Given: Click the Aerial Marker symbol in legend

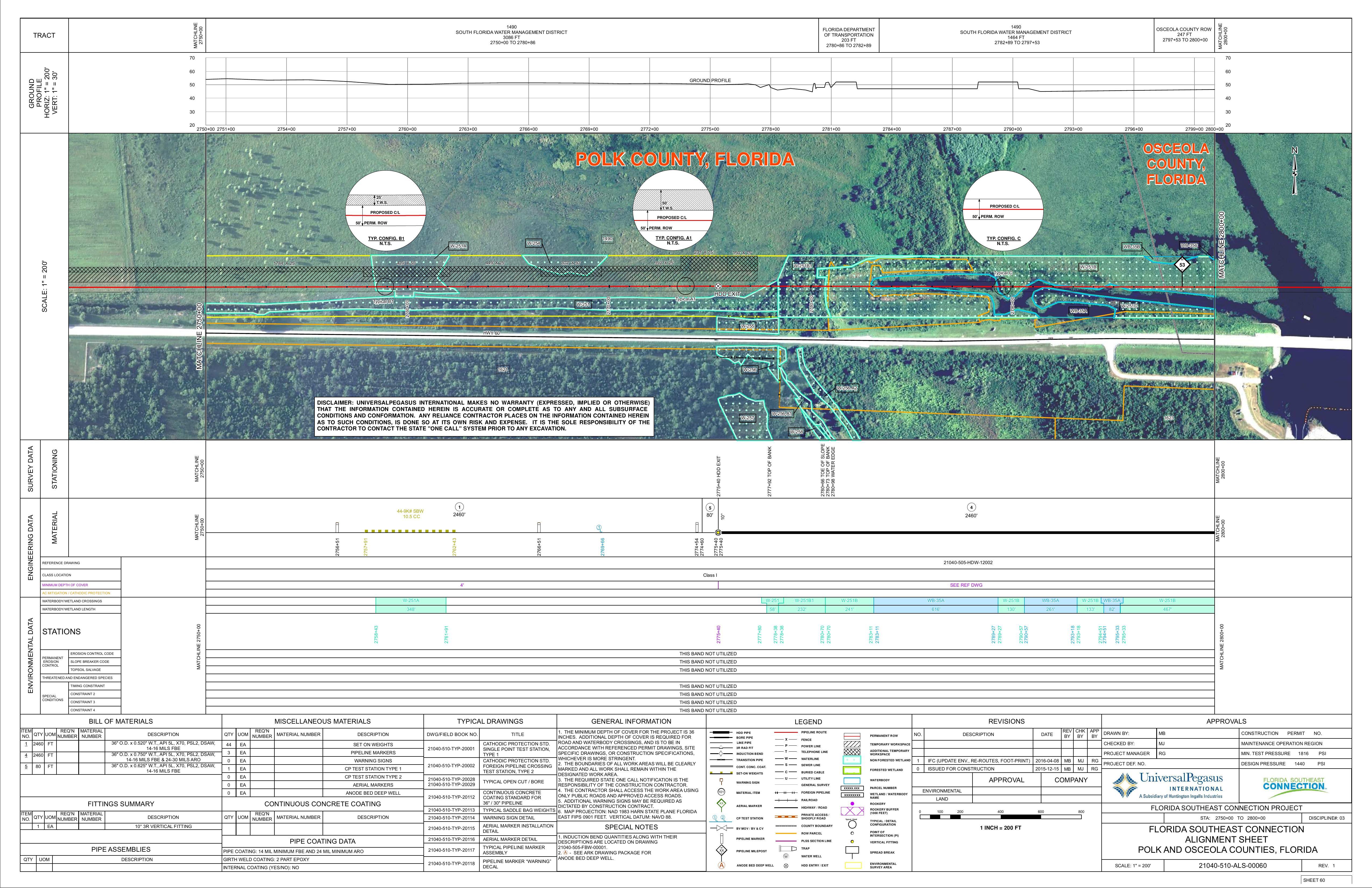Looking at the screenshot, I should 721,804.
